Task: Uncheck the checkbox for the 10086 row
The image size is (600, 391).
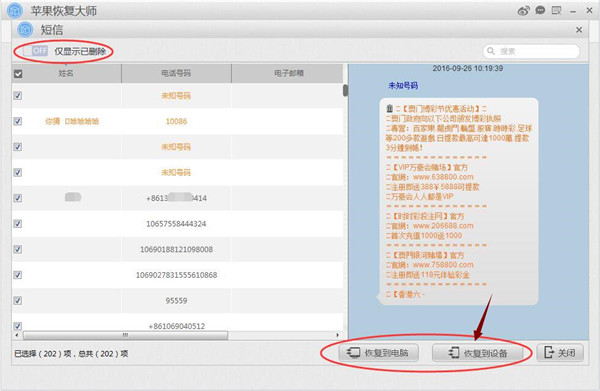Action: click(x=18, y=121)
